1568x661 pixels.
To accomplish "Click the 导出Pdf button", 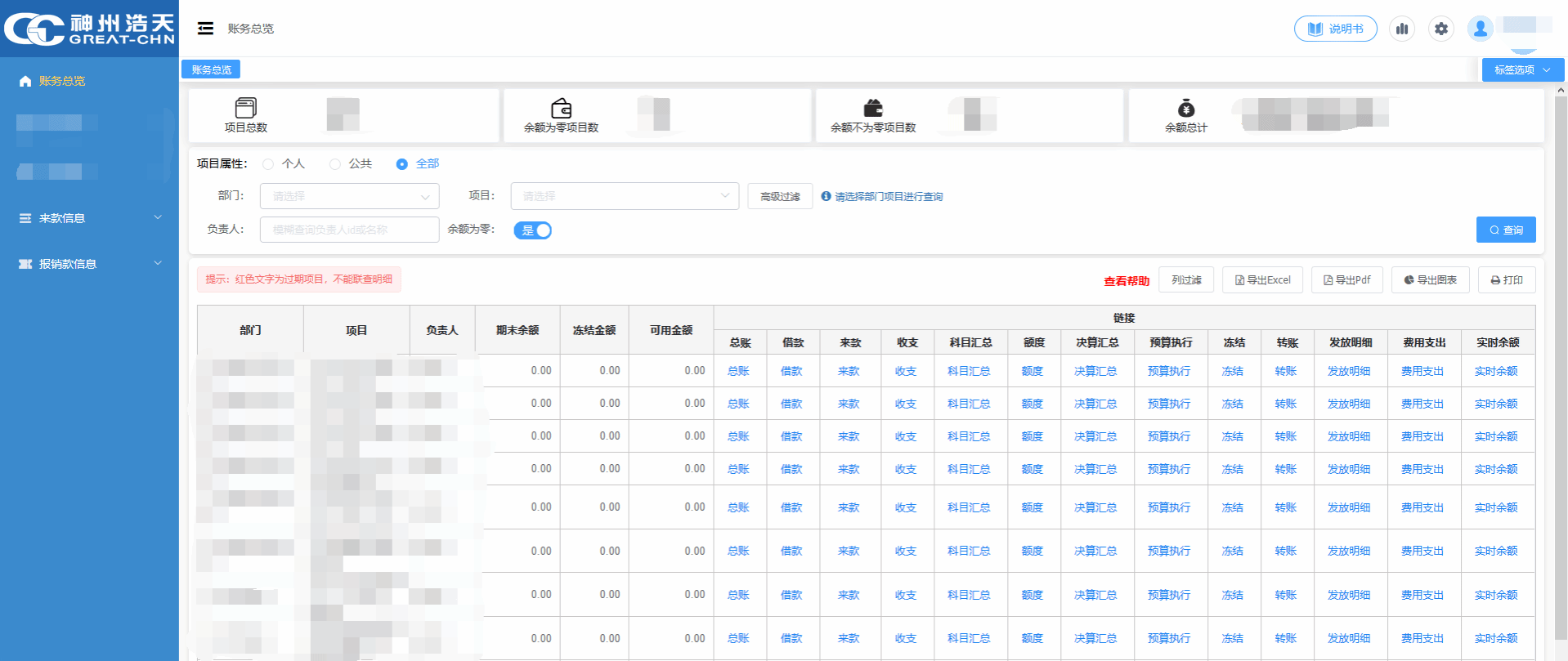I will [x=1346, y=279].
